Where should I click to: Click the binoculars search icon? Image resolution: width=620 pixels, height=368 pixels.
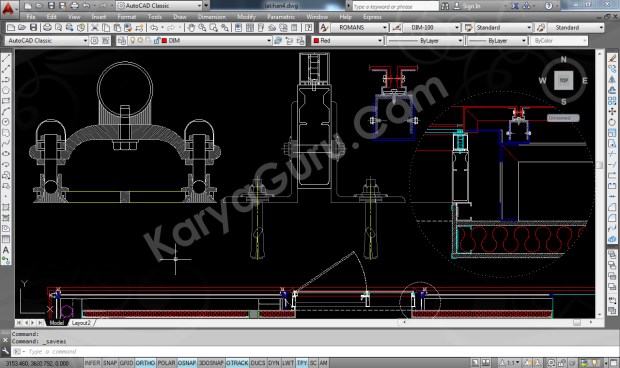coord(445,6)
